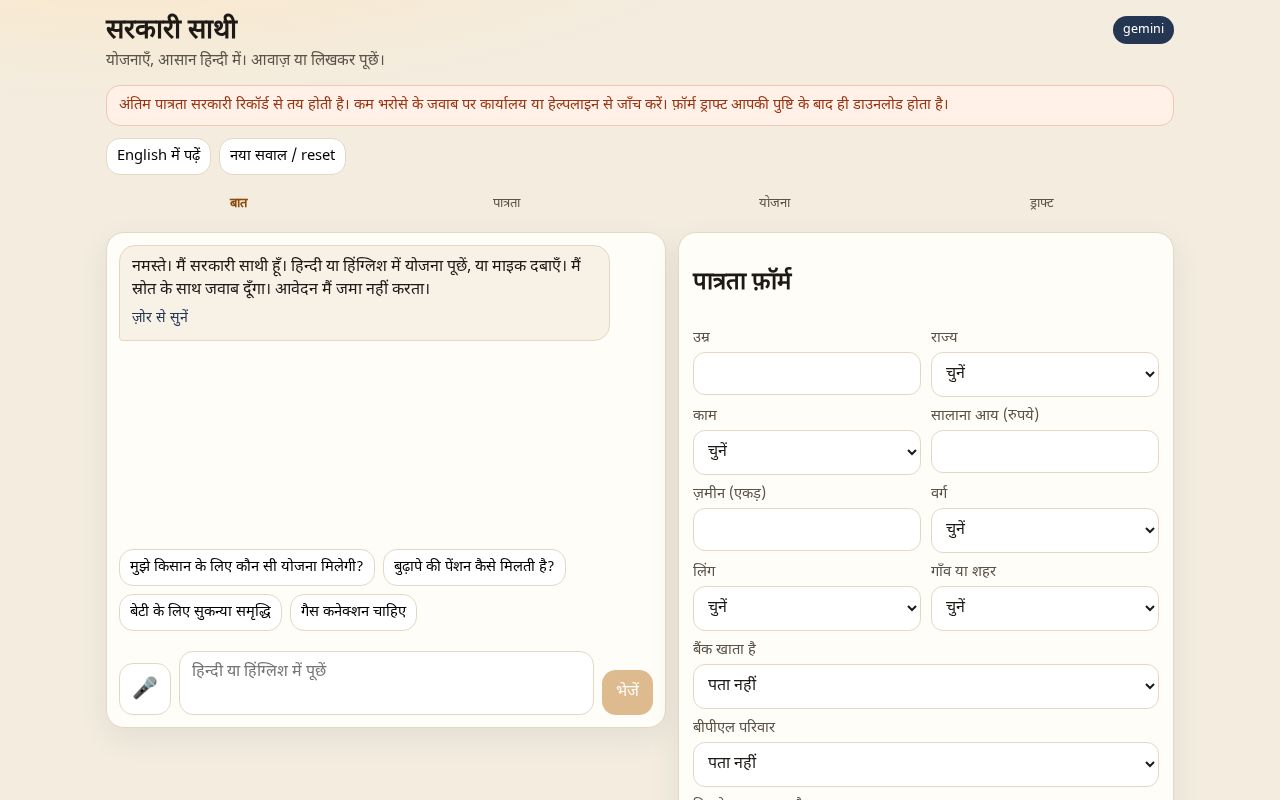
Task: Click the ज़मीन (एकड़) land input field
Action: pyautogui.click(x=806, y=529)
